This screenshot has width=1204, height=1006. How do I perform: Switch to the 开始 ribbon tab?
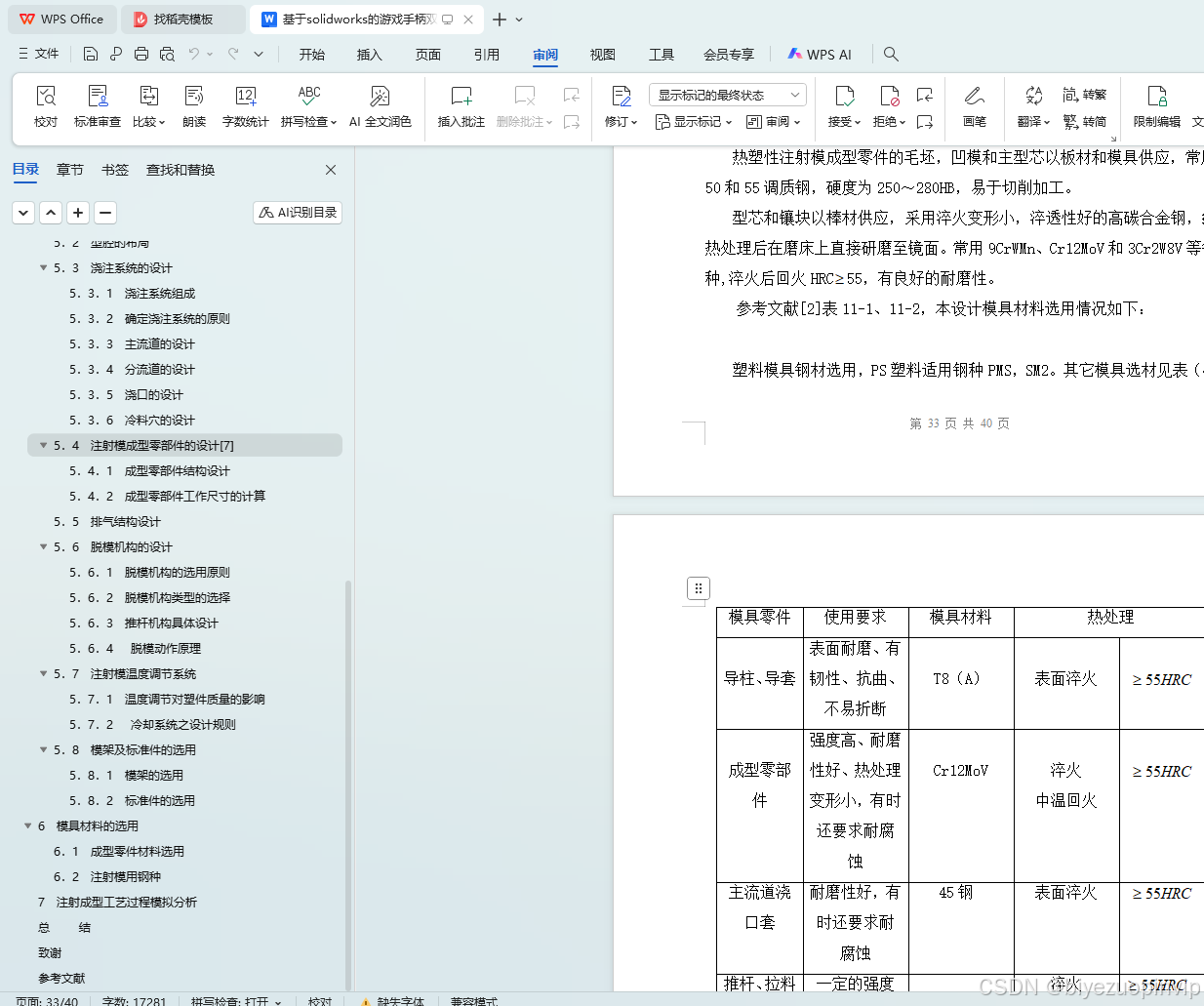312,55
